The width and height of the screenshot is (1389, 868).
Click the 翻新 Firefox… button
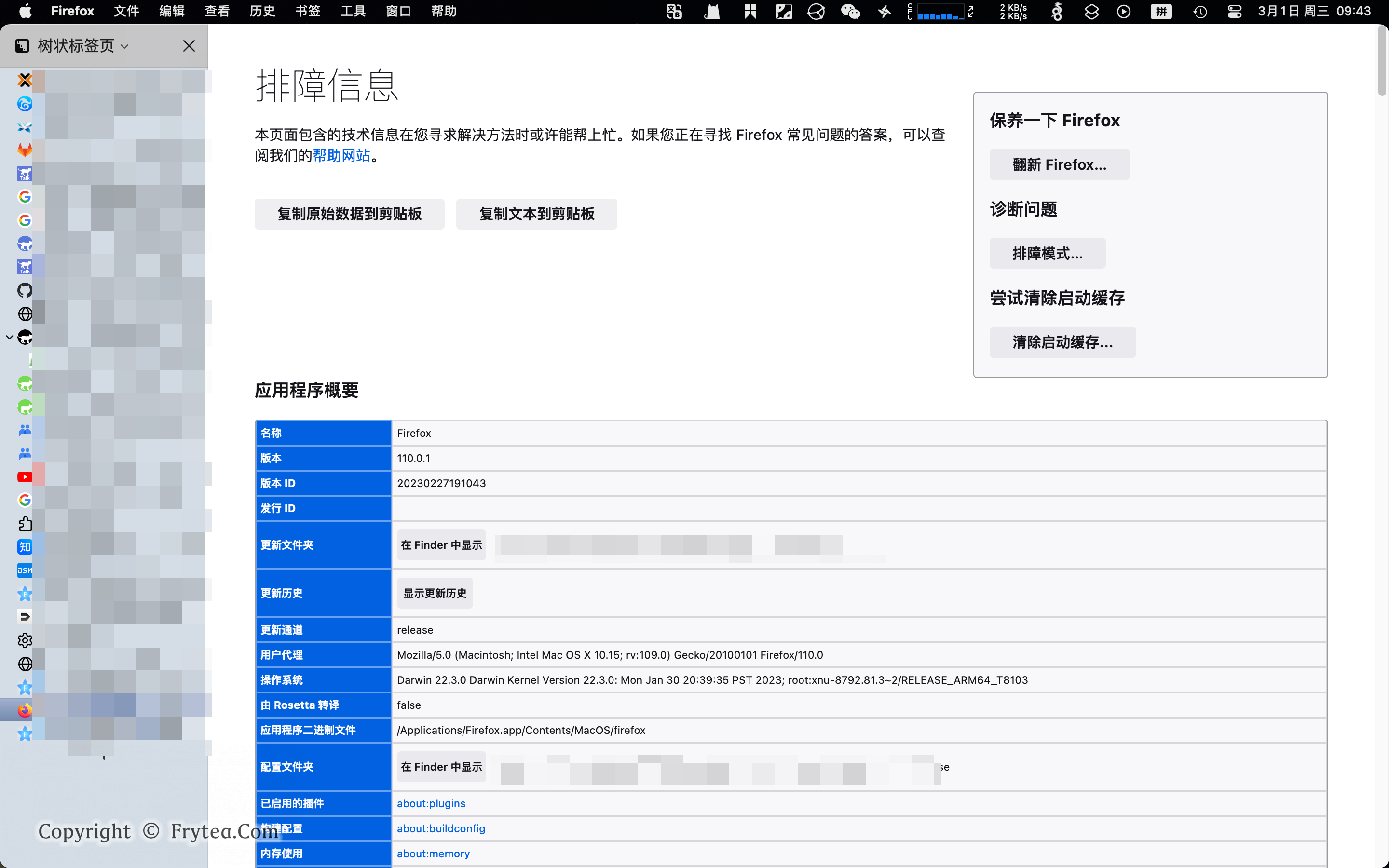(1059, 165)
